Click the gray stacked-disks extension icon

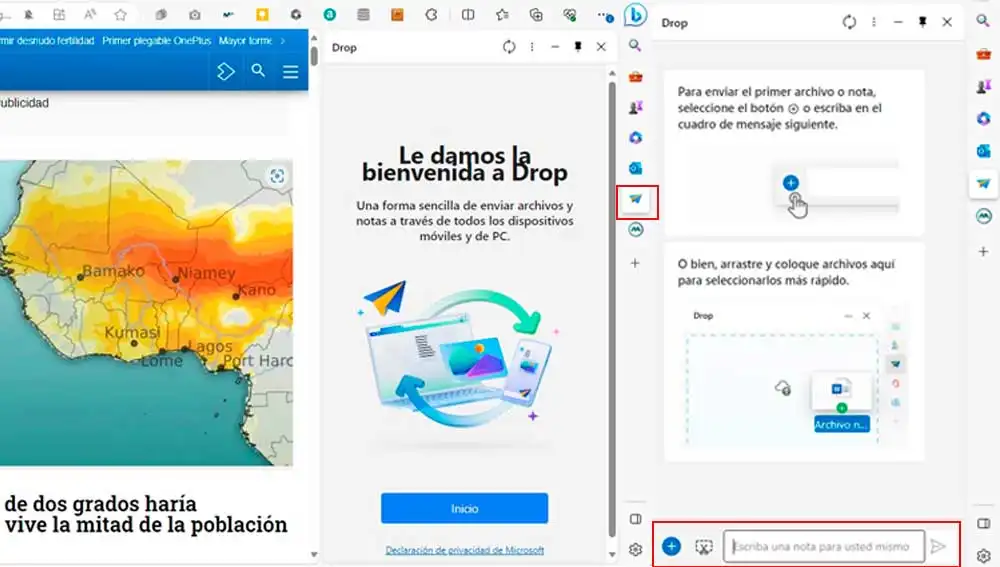(x=364, y=15)
